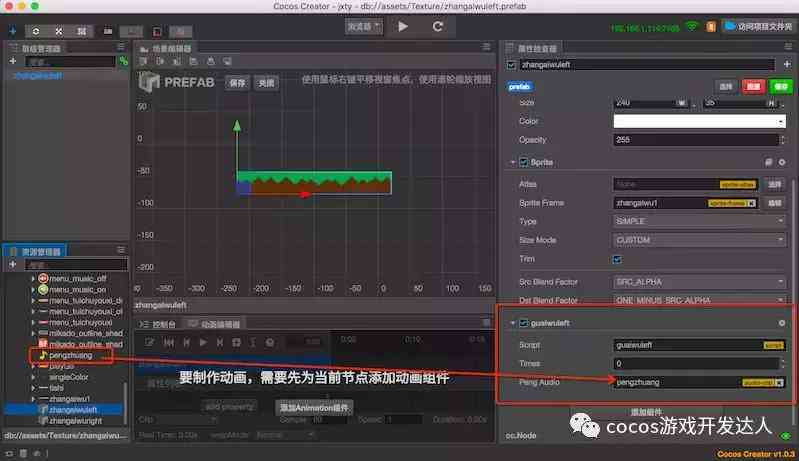Refresh the preview using the reload icon
Viewport: 799px width, 461px height.
(x=437, y=26)
